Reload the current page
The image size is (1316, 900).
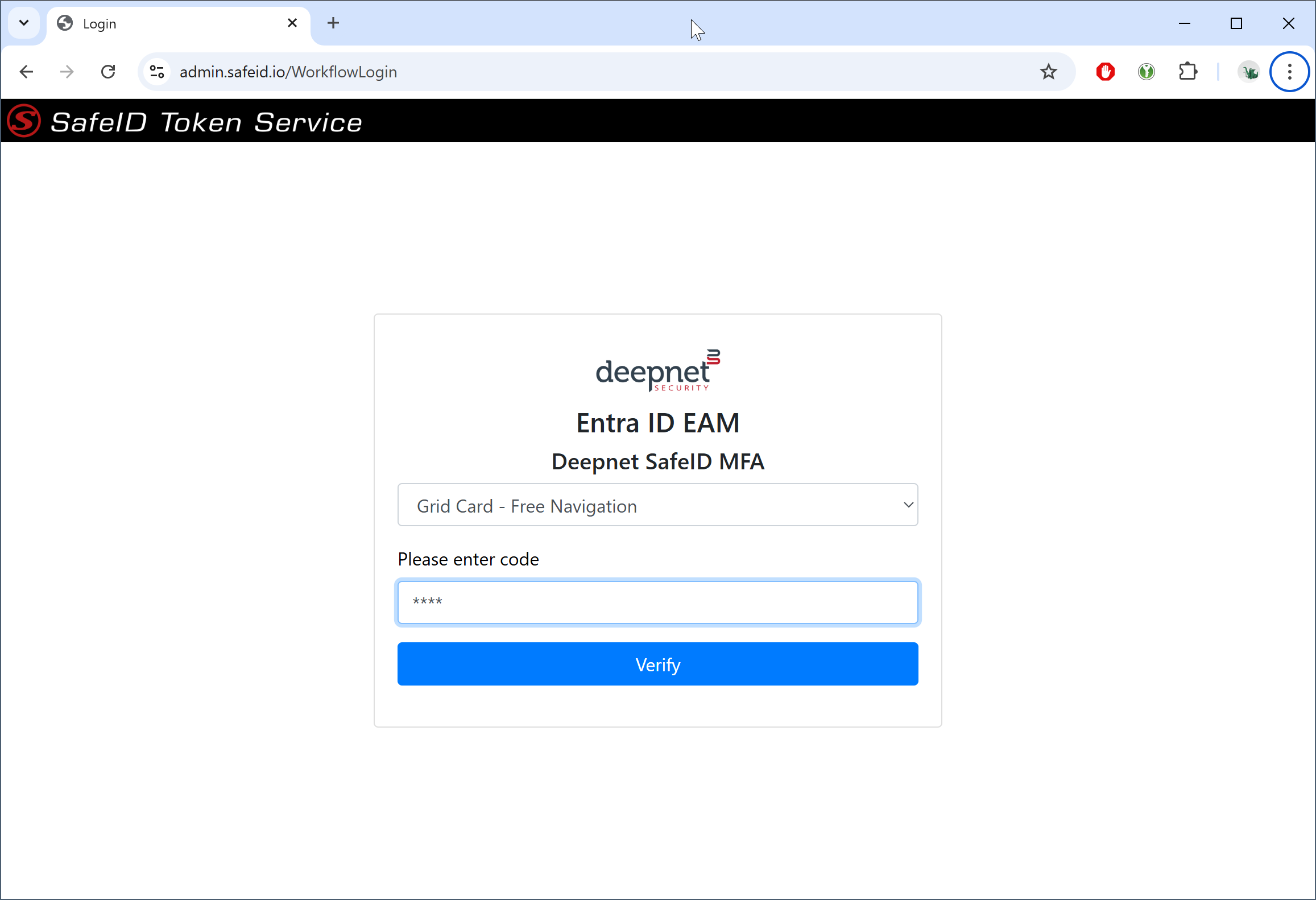click(x=108, y=72)
